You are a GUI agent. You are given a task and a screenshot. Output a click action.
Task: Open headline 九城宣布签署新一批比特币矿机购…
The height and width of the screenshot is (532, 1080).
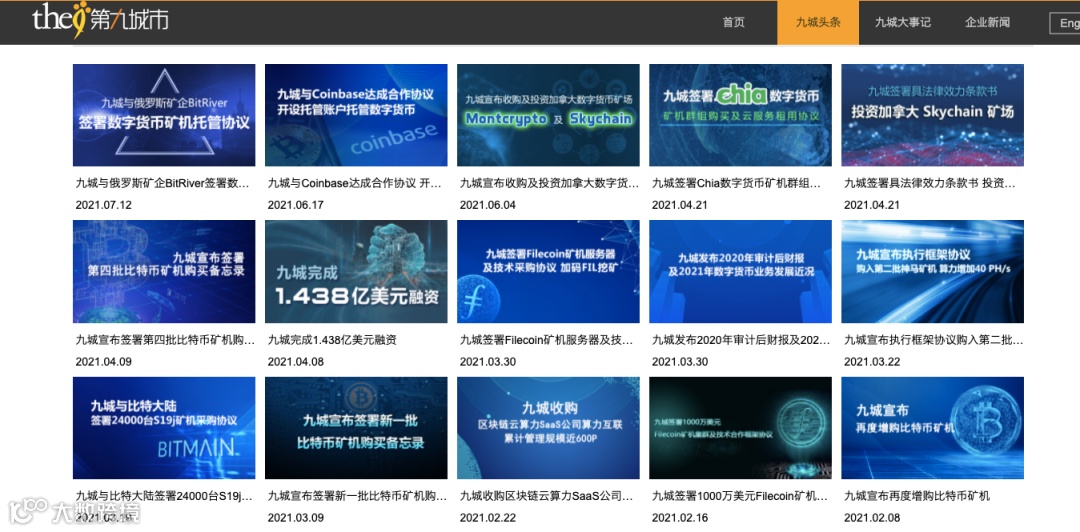(x=357, y=495)
